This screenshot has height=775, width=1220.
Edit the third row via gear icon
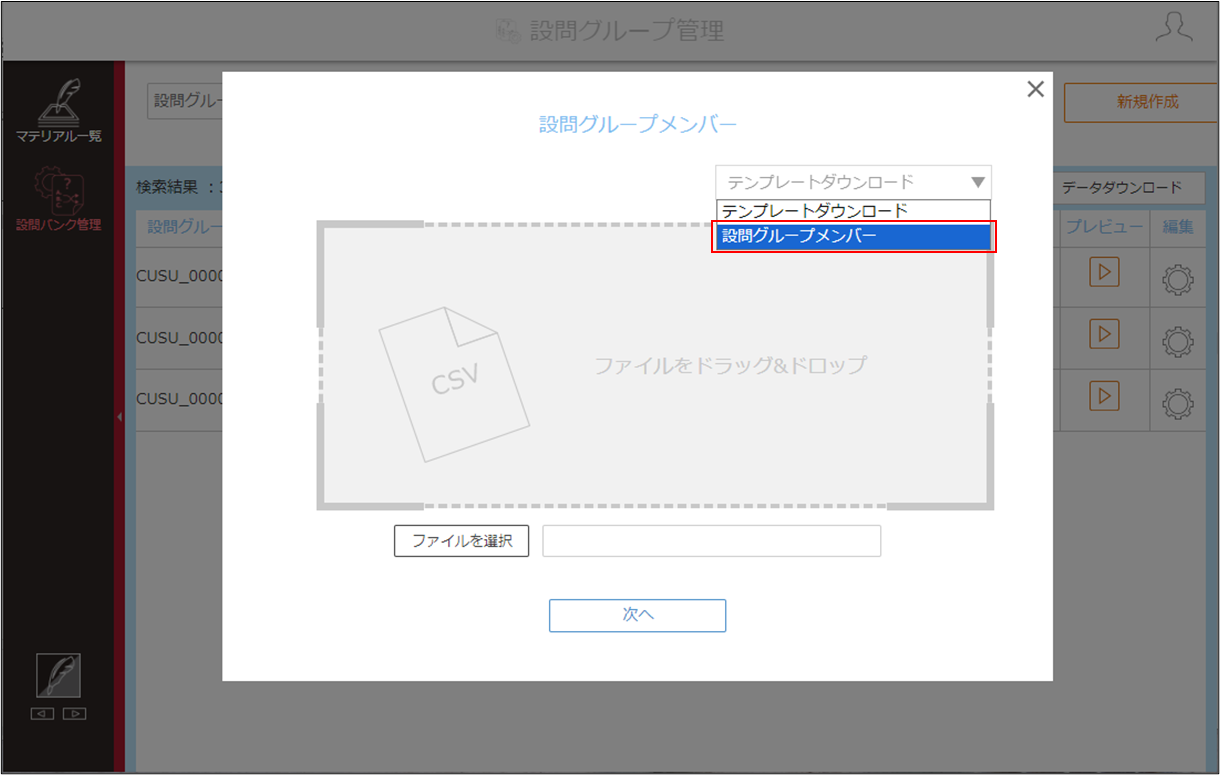coord(1178,404)
